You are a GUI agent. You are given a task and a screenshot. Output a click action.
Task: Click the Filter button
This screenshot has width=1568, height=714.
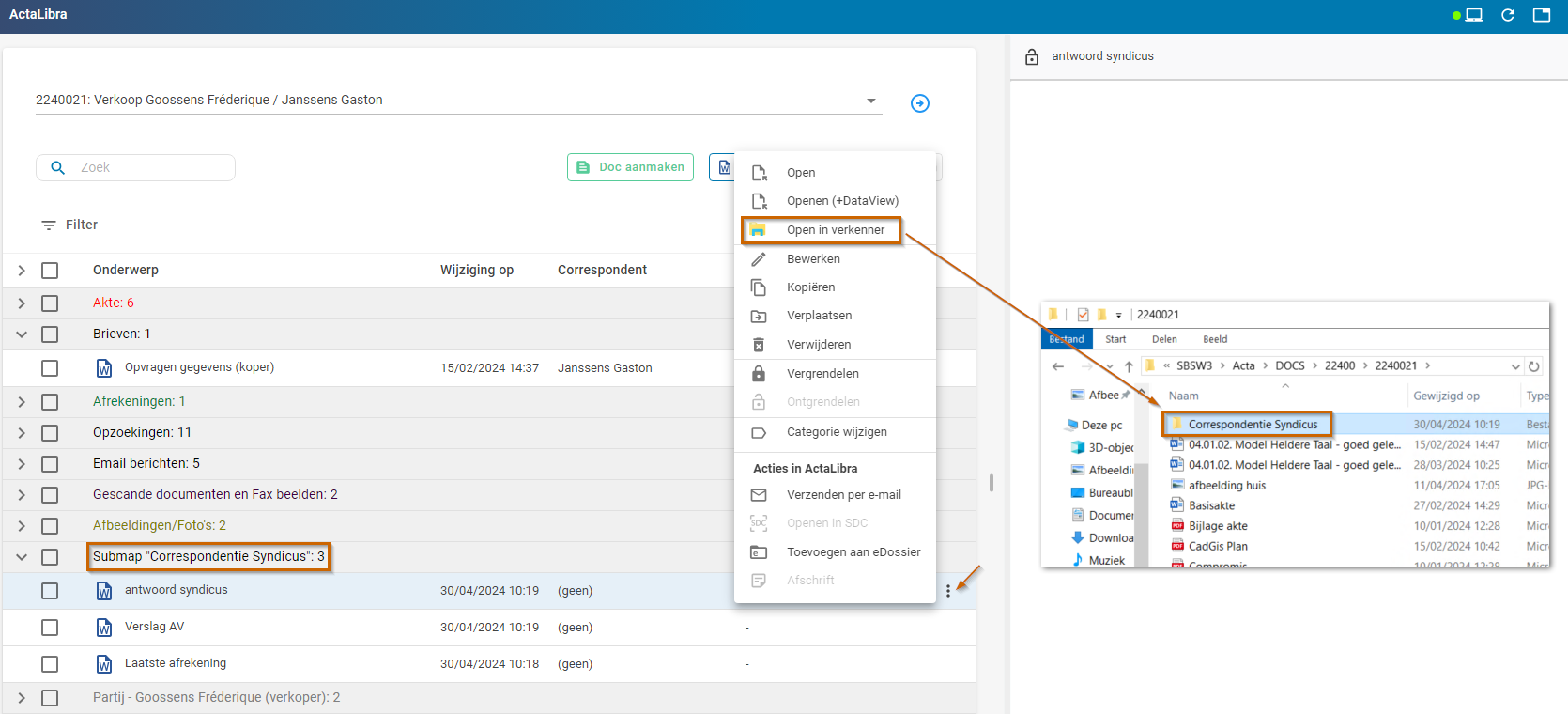[x=69, y=225]
